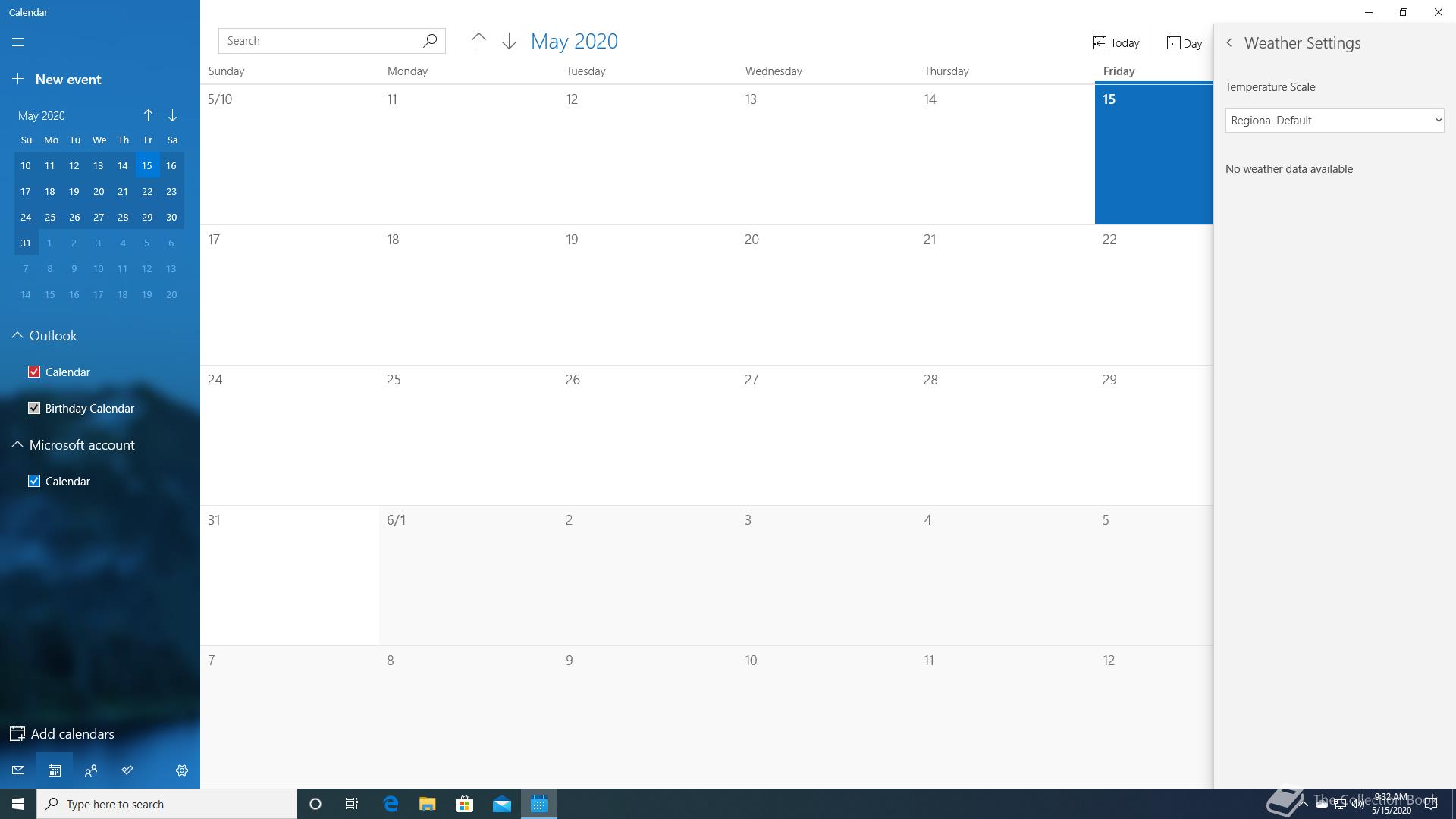Select the Outlook account header
1456x819 pixels.
53,335
